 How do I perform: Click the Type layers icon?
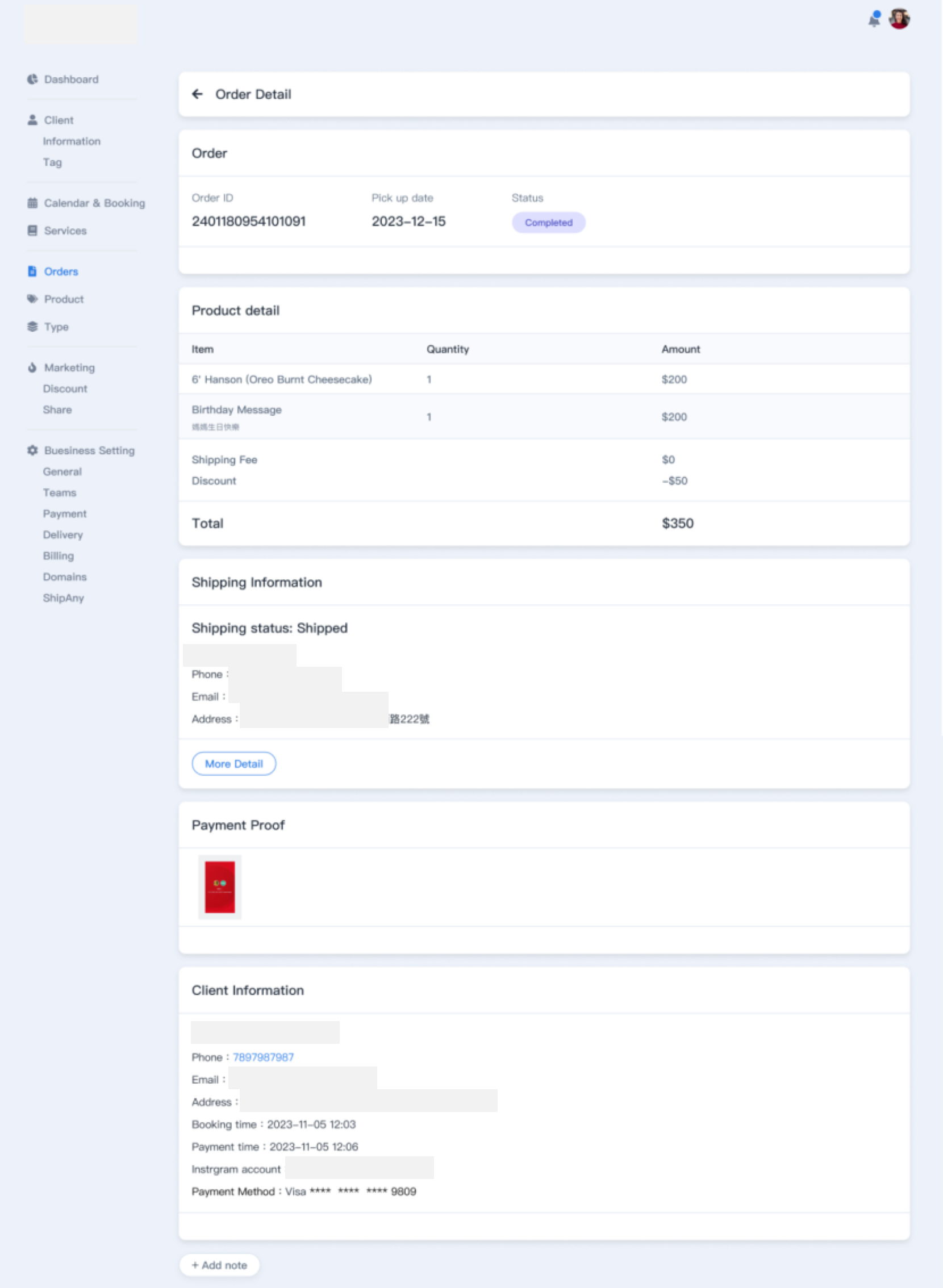[32, 327]
